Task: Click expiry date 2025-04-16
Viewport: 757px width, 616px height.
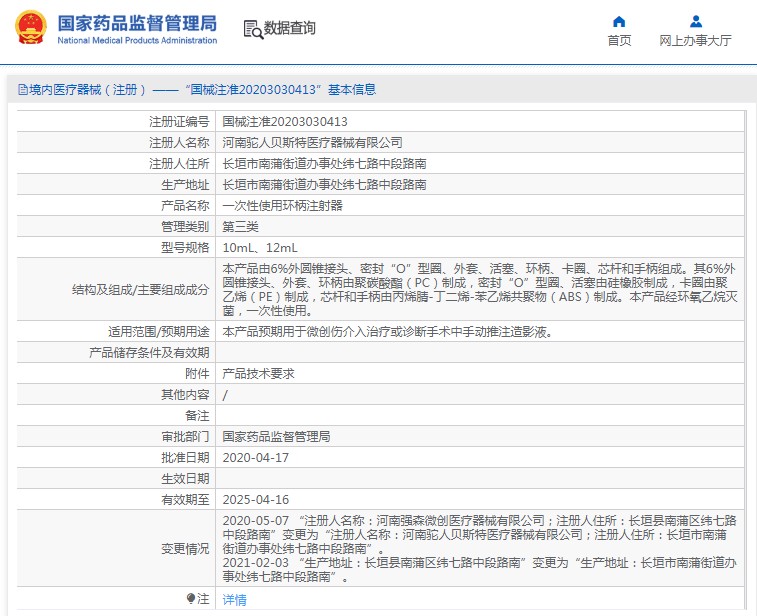Action: click(x=255, y=499)
